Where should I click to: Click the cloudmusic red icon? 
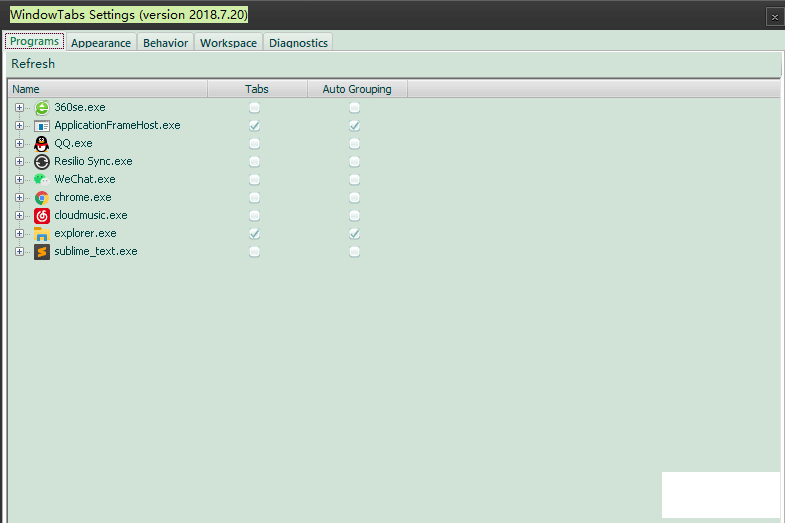click(x=42, y=216)
